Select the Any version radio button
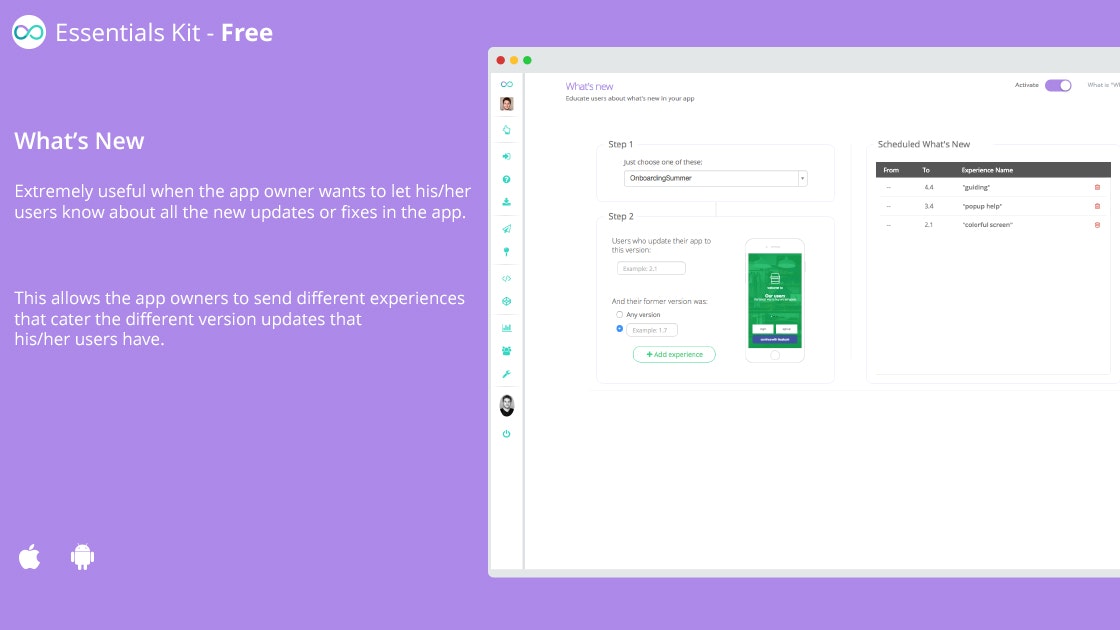The height and width of the screenshot is (630, 1120). coord(619,314)
